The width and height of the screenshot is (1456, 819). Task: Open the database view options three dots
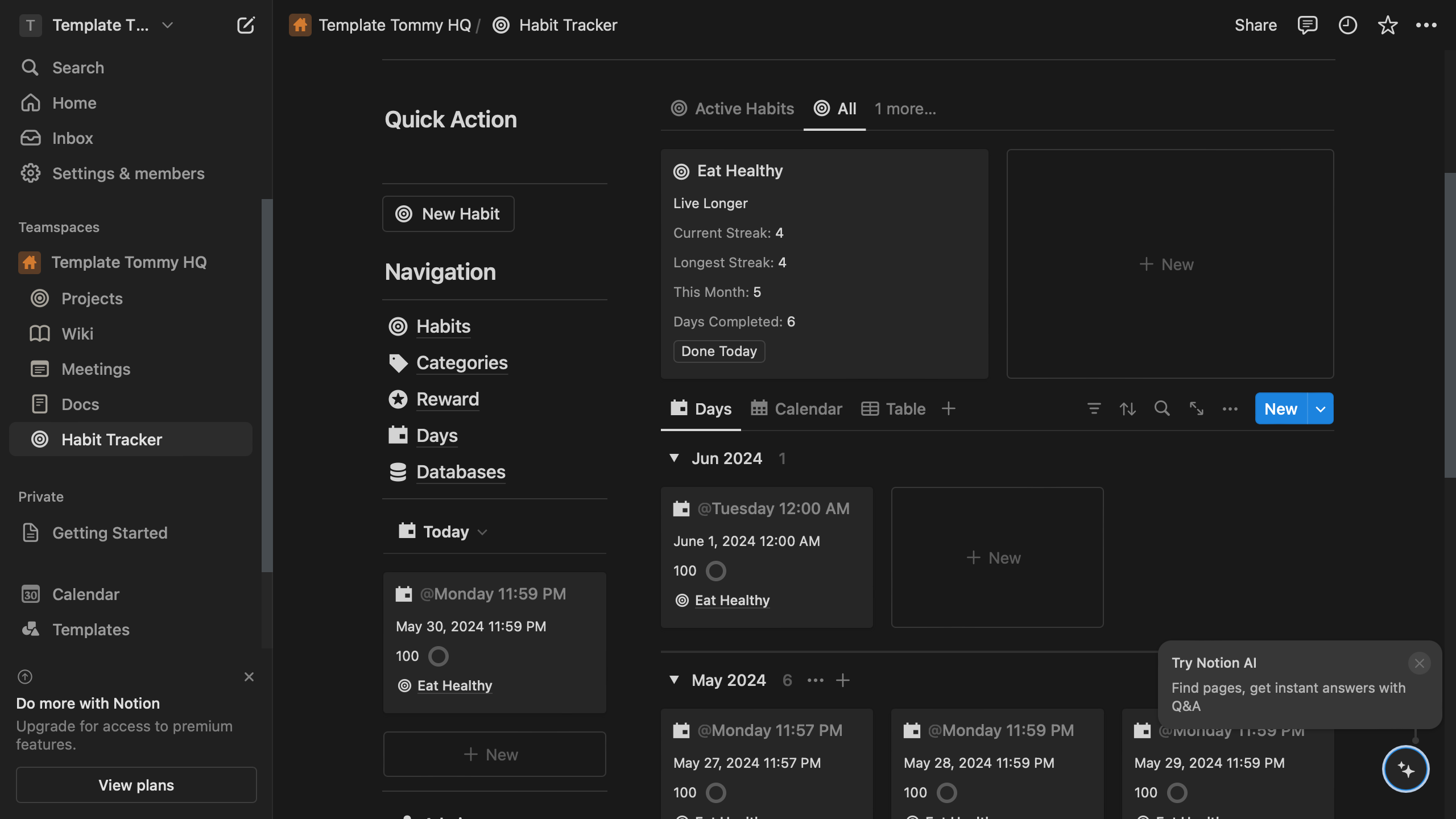tap(1230, 409)
